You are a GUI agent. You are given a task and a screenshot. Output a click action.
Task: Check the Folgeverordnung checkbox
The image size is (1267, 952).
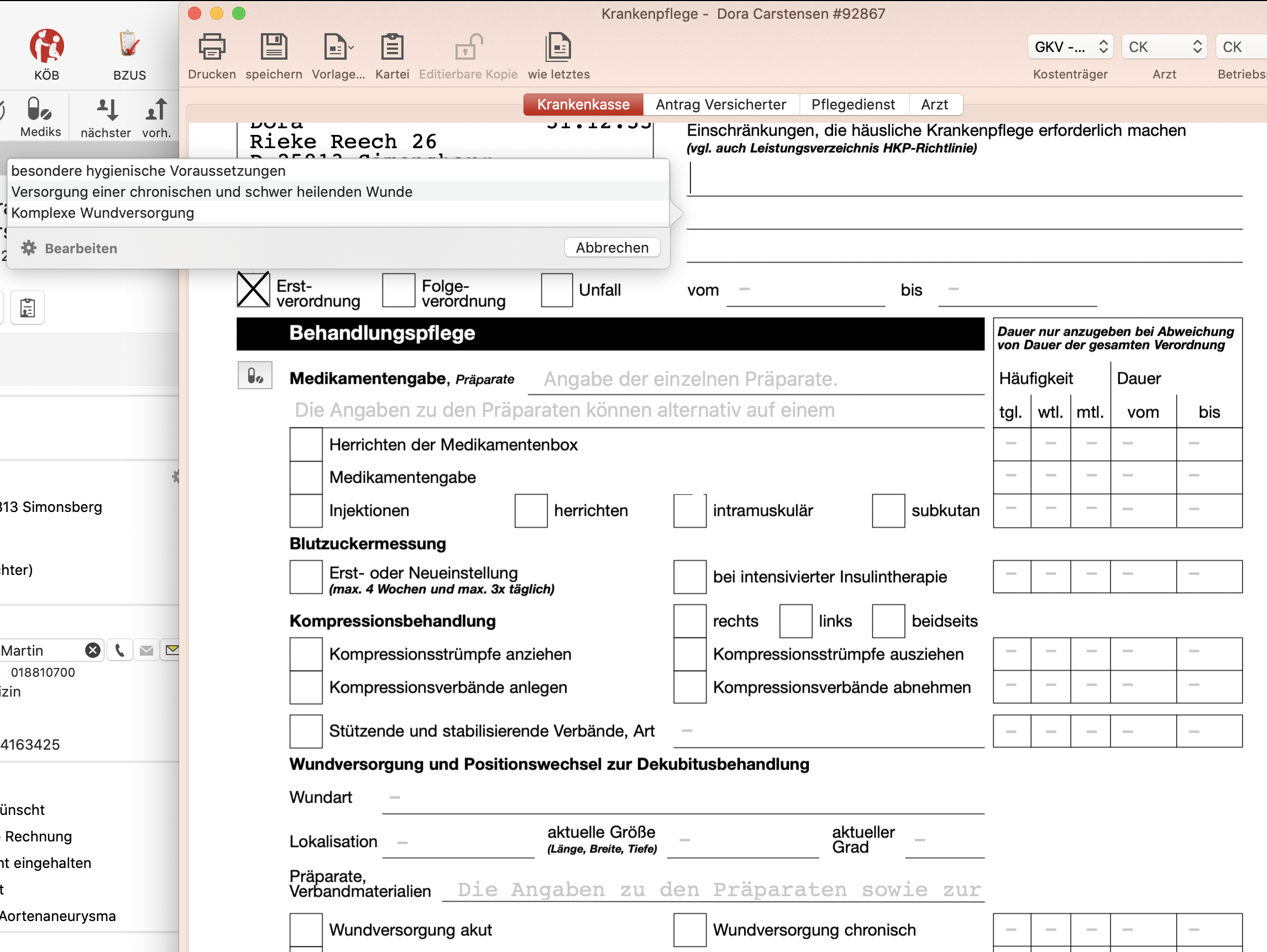click(399, 290)
